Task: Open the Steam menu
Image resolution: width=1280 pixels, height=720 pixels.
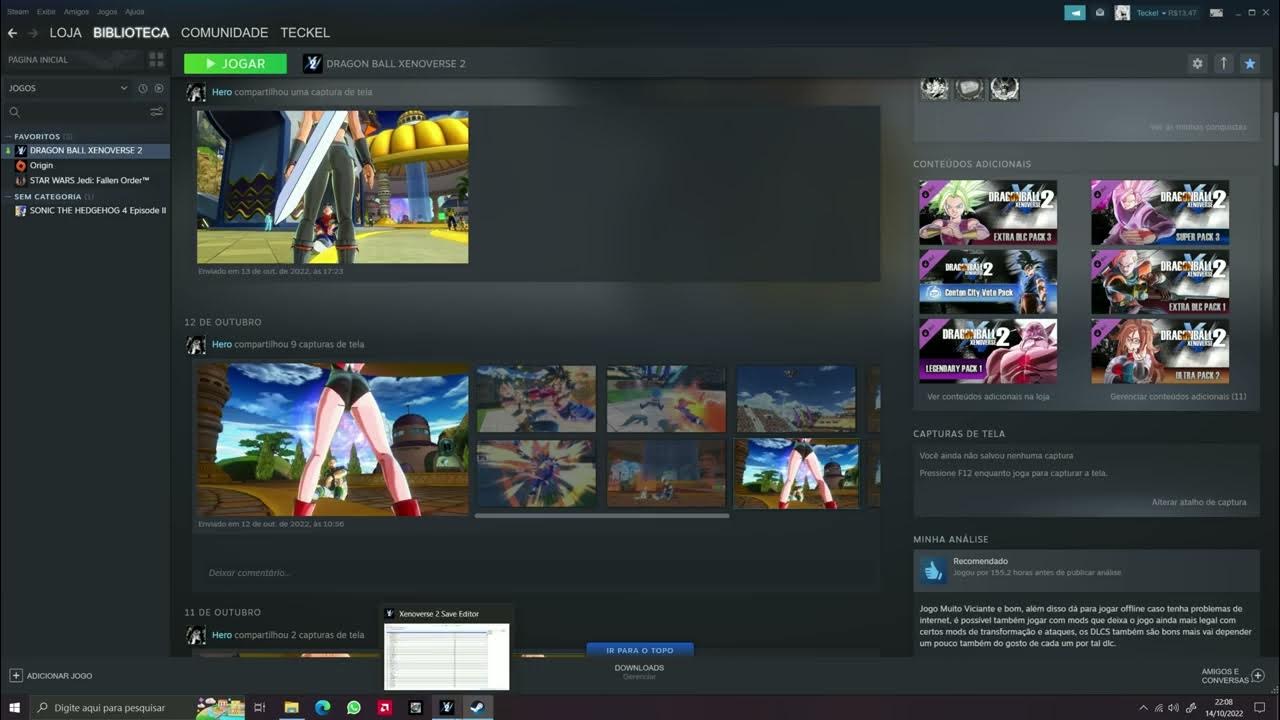Action: click(18, 12)
